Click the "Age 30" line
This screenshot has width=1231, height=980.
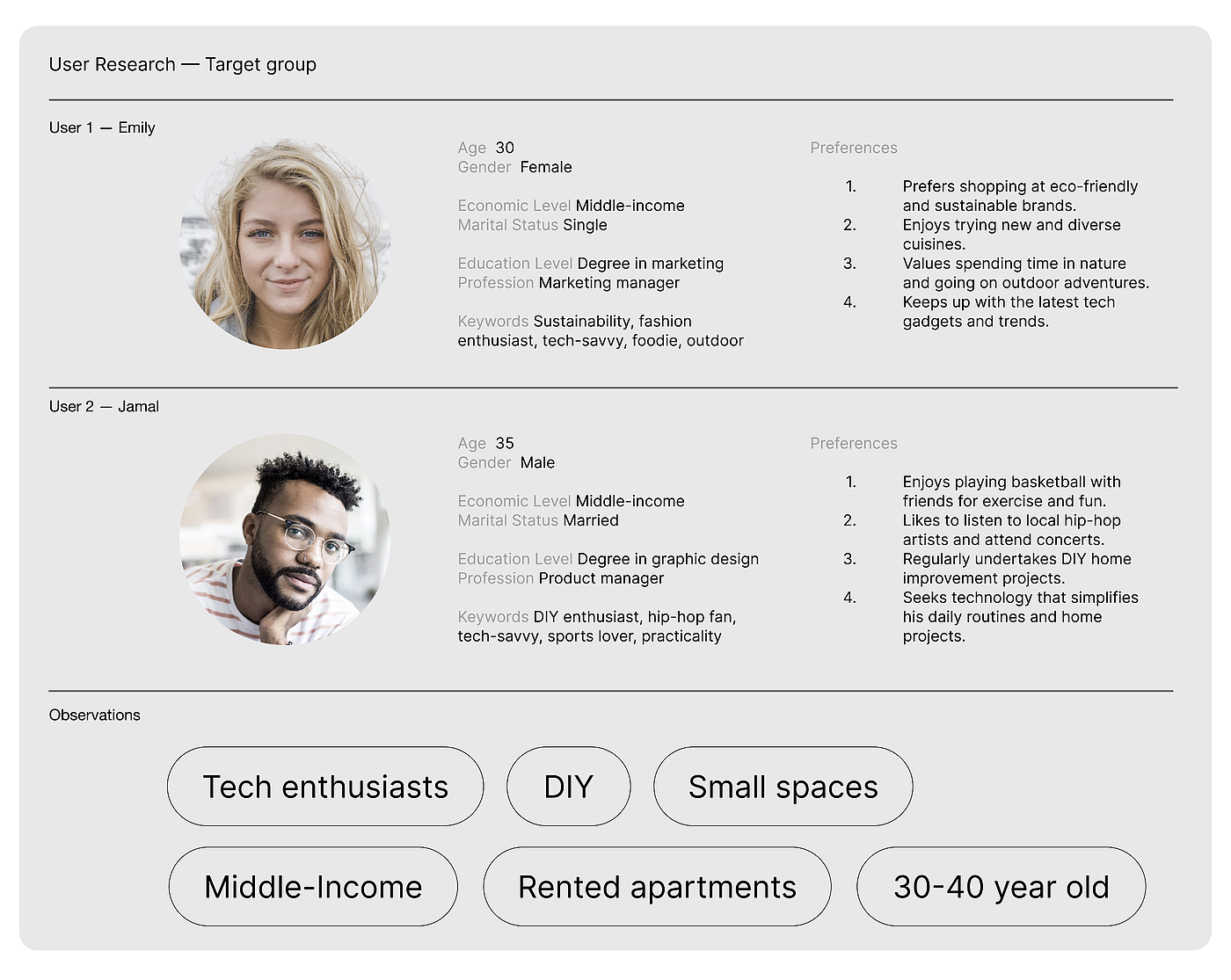pos(486,148)
